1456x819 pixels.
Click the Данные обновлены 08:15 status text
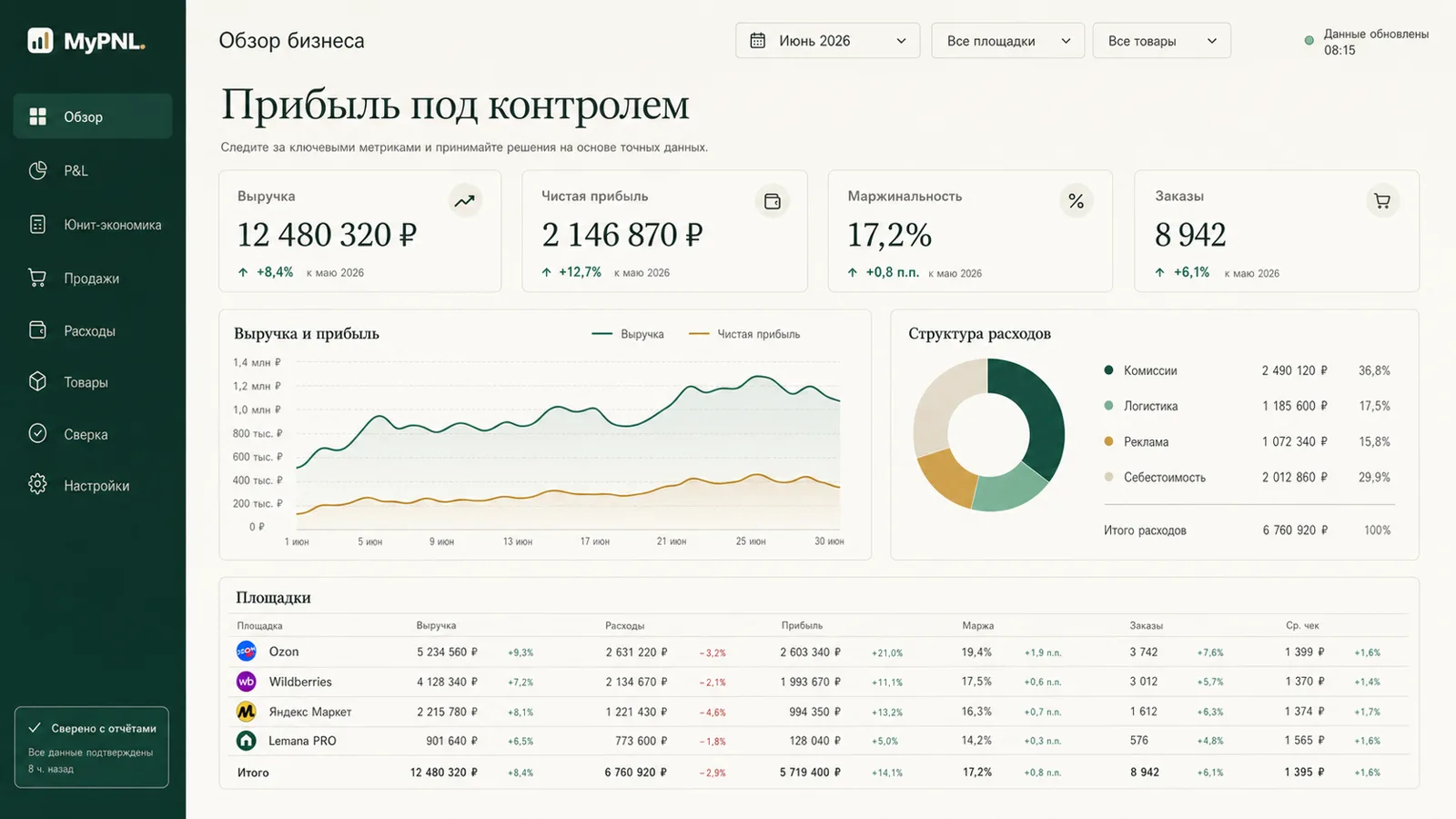pos(1376,42)
